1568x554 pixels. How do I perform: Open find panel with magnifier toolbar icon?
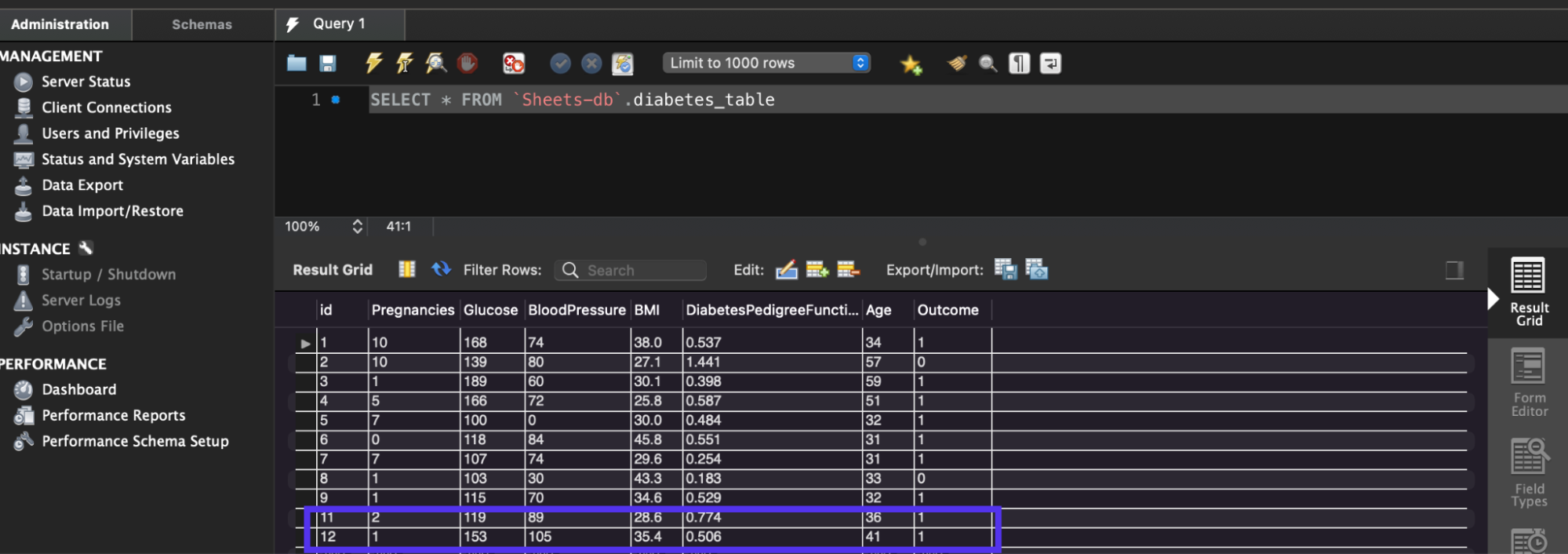pyautogui.click(x=988, y=64)
